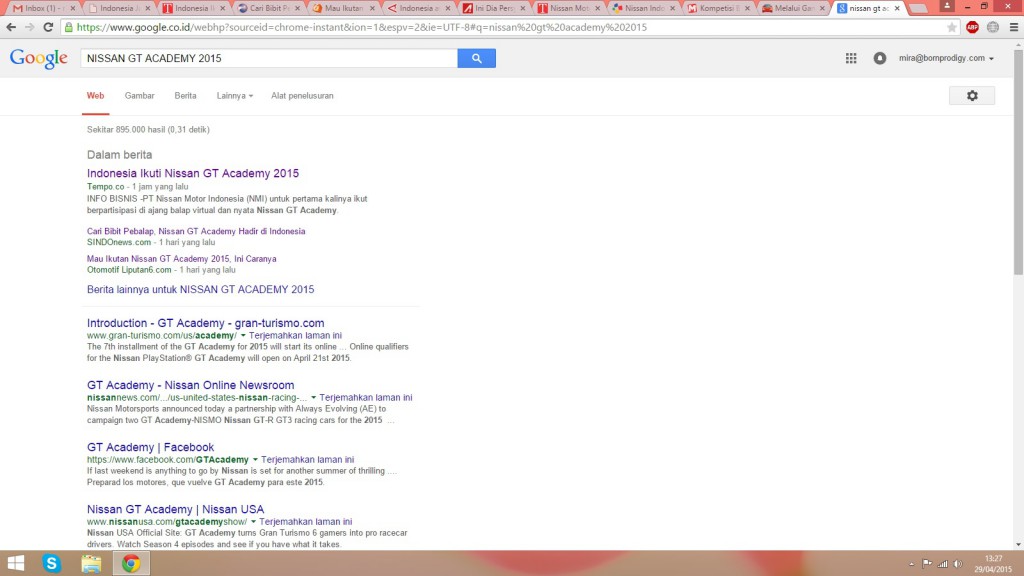
Task: Expand options arrow for nissannews.com result
Action: coord(313,398)
